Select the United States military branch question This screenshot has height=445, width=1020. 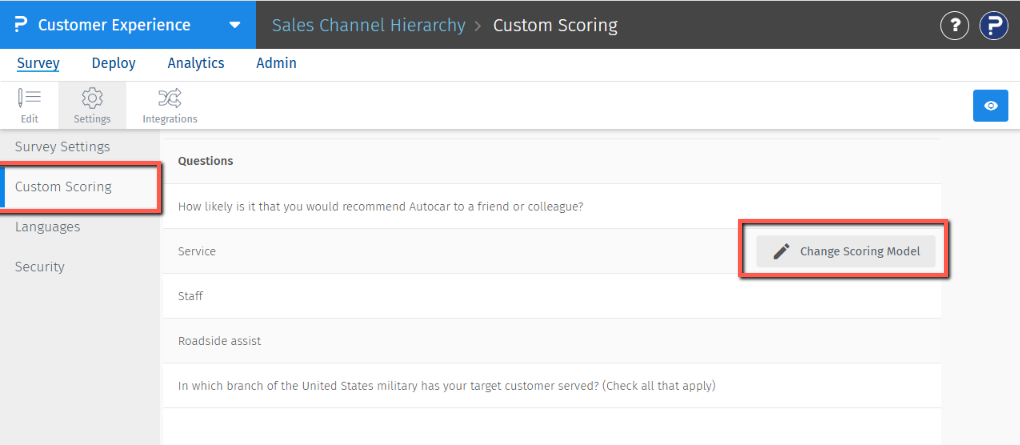point(552,386)
